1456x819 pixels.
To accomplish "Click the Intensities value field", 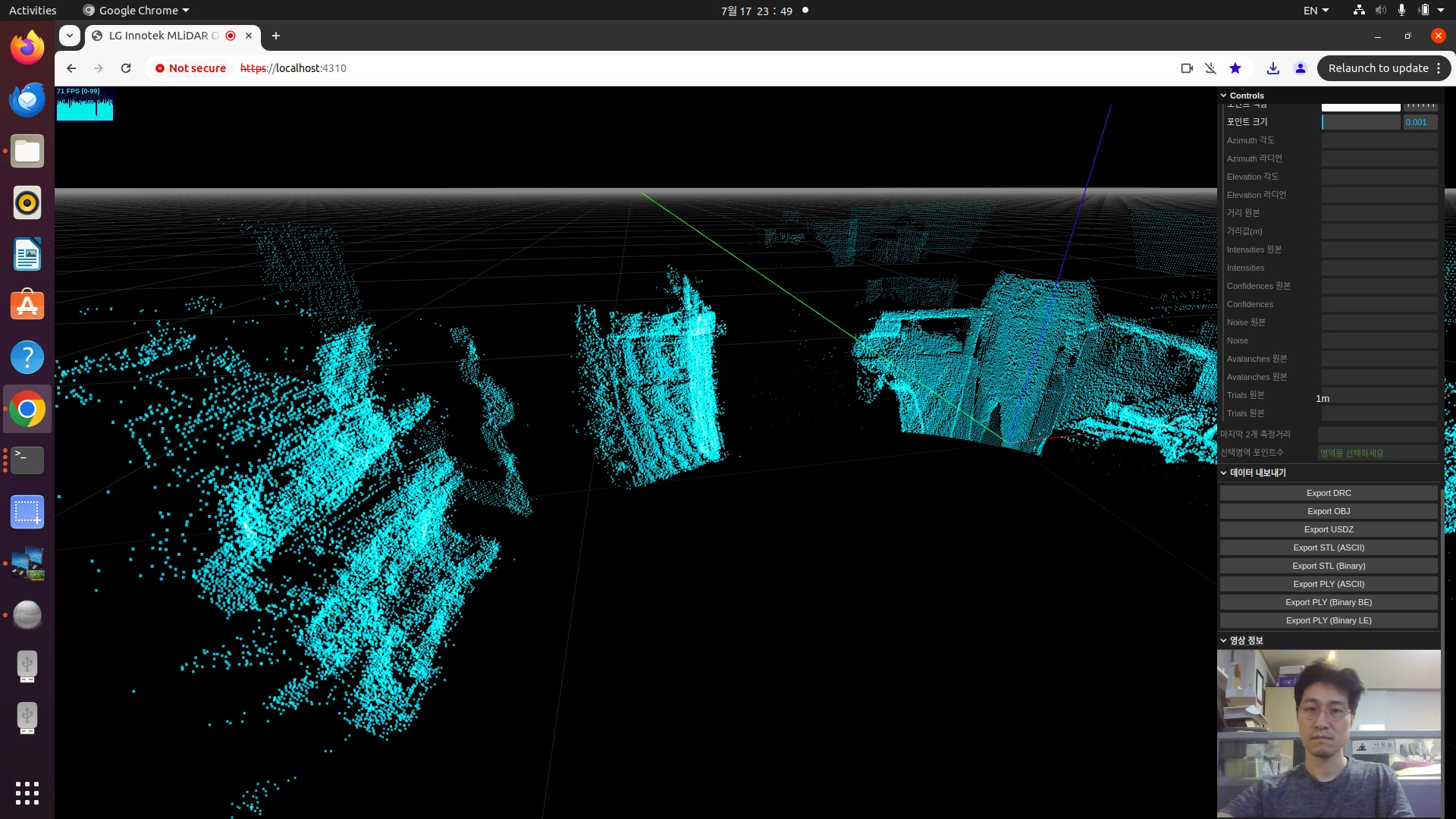I will coord(1379,268).
